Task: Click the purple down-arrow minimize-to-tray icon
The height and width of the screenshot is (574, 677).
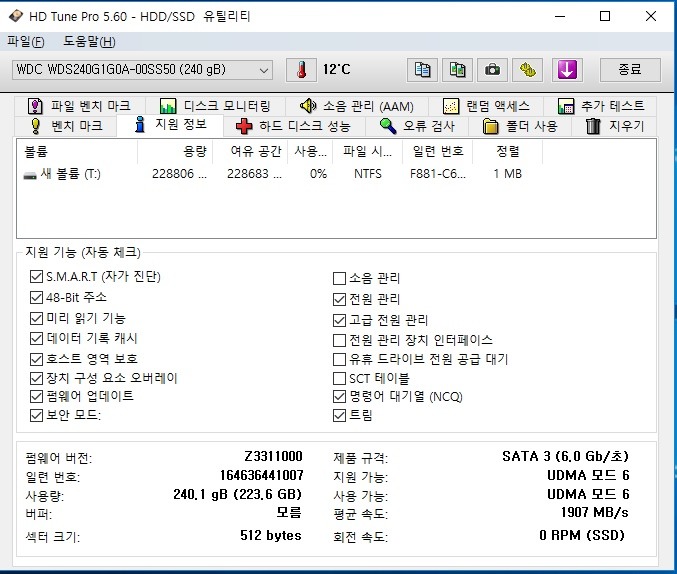Action: point(567,70)
